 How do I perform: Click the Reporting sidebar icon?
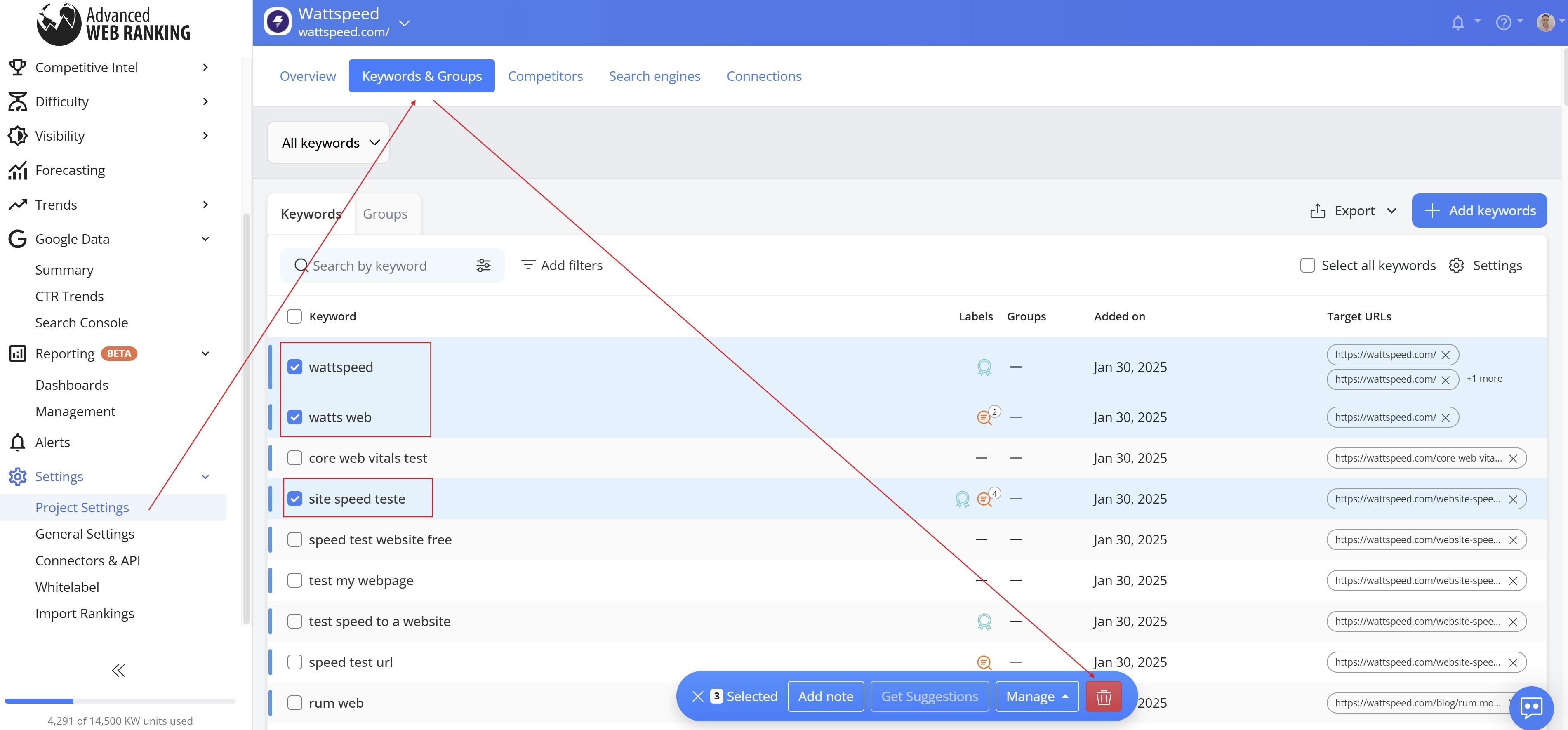click(x=18, y=353)
